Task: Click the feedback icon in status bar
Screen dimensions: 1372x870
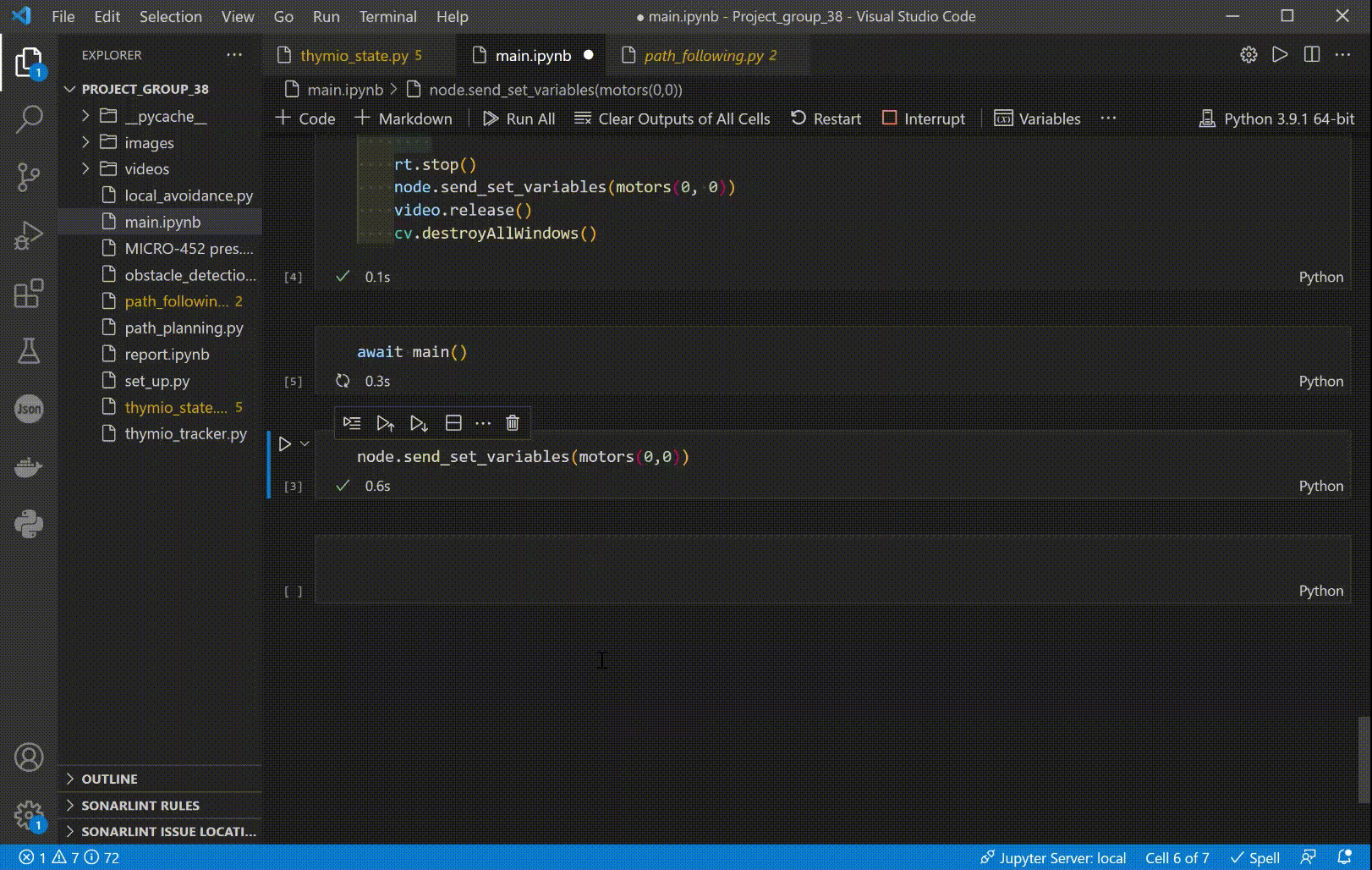Action: [1309, 857]
